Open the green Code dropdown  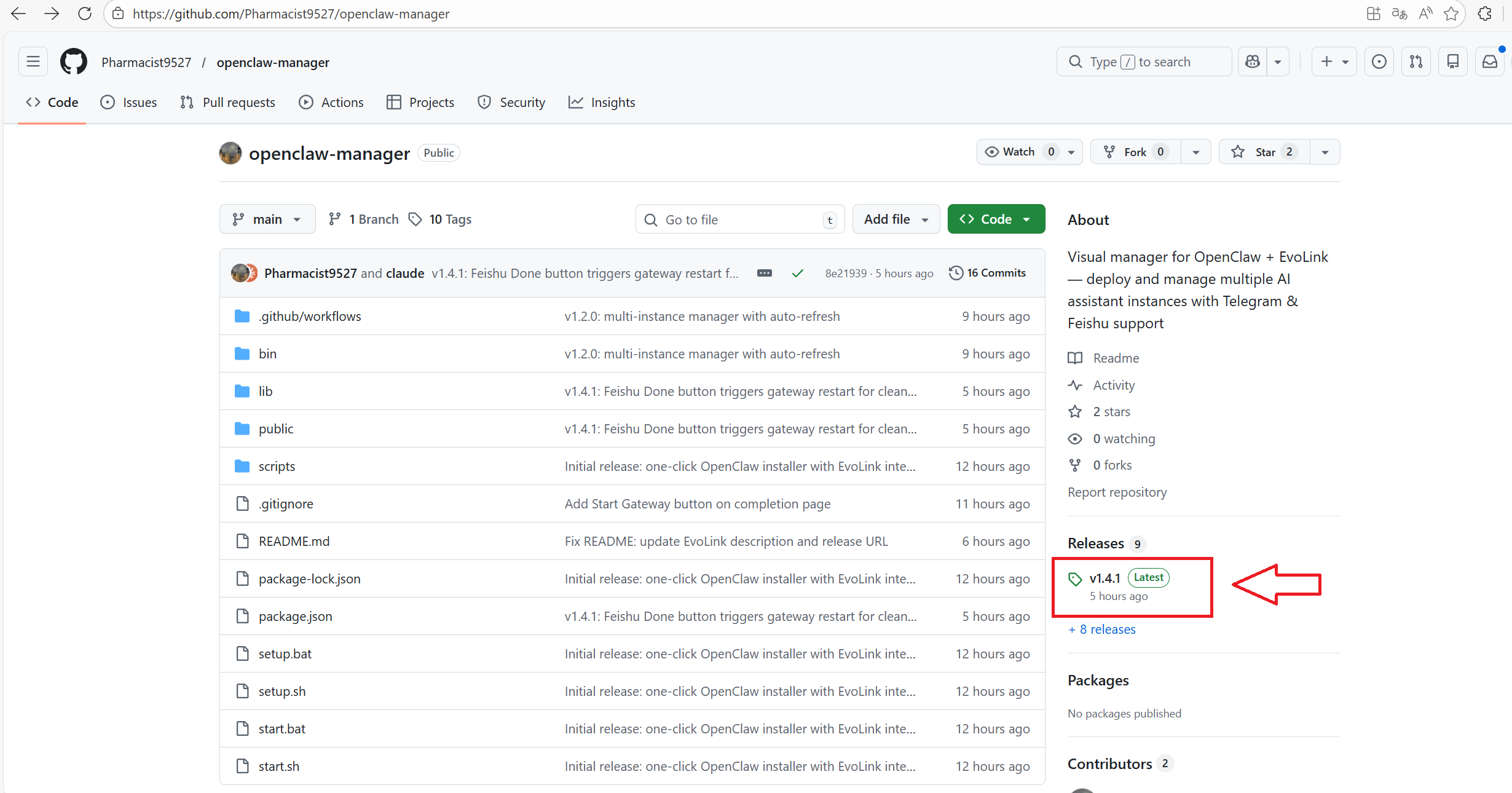996,219
